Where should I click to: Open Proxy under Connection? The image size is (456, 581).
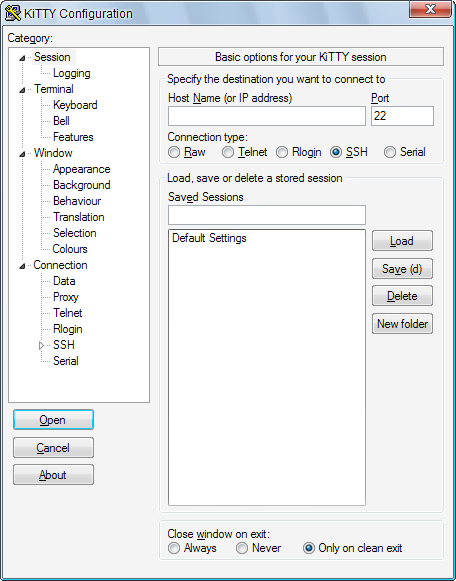[66, 297]
